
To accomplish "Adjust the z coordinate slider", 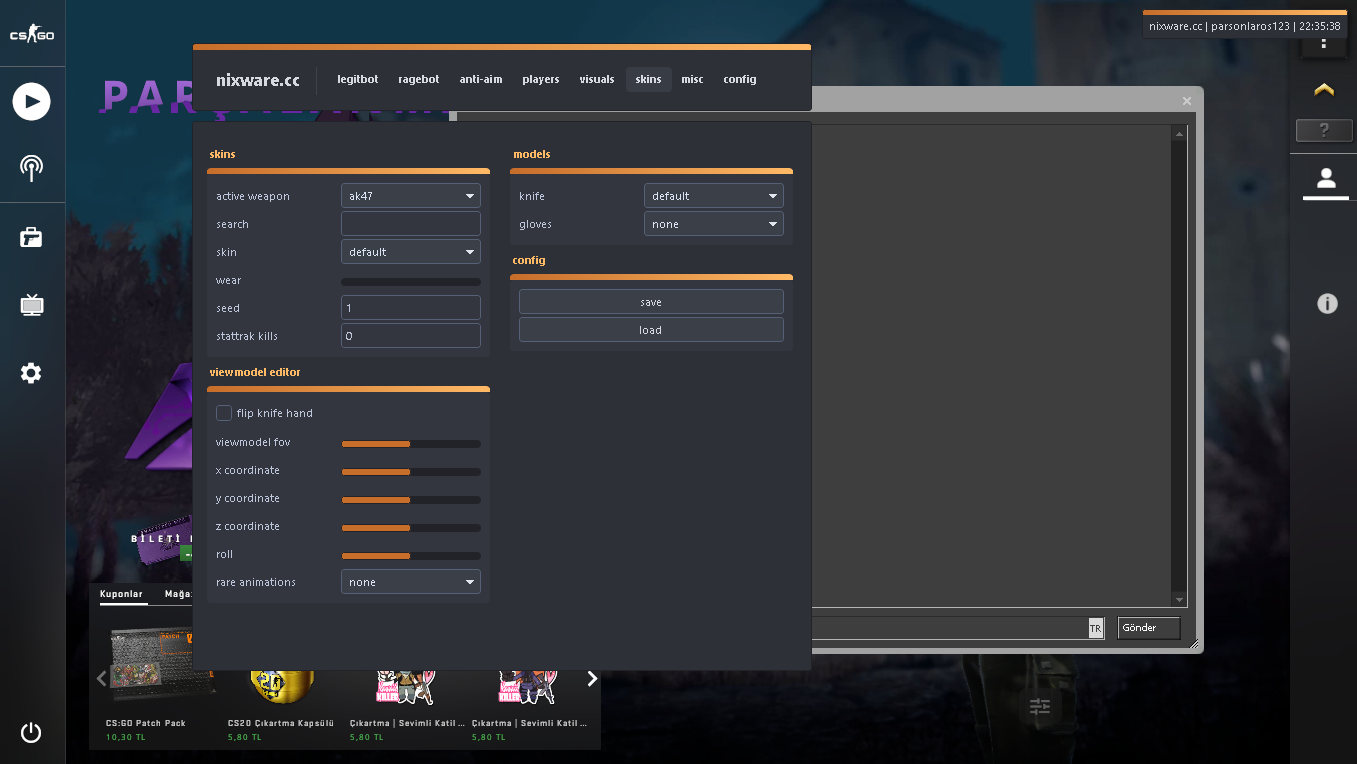I will pyautogui.click(x=411, y=528).
